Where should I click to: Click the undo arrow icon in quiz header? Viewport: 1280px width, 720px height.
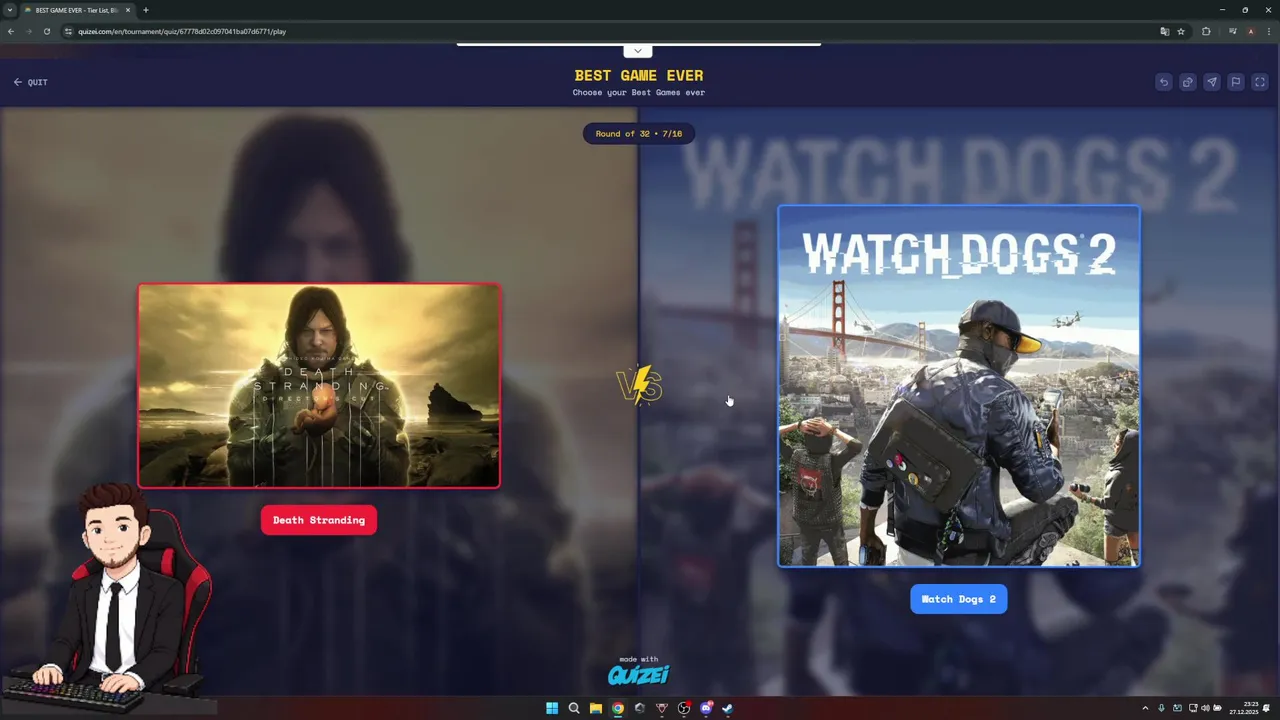point(1163,82)
